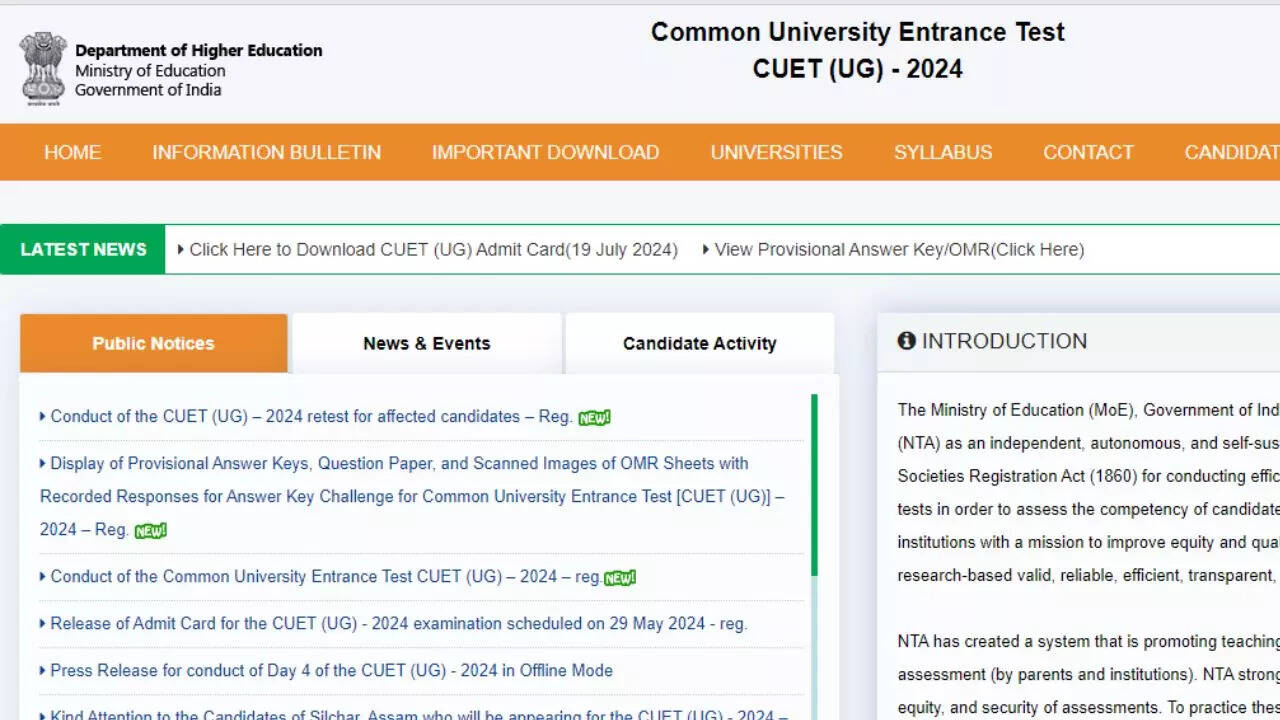Select SYLLABUS from the navigation bar
This screenshot has height=720, width=1280.
(942, 152)
